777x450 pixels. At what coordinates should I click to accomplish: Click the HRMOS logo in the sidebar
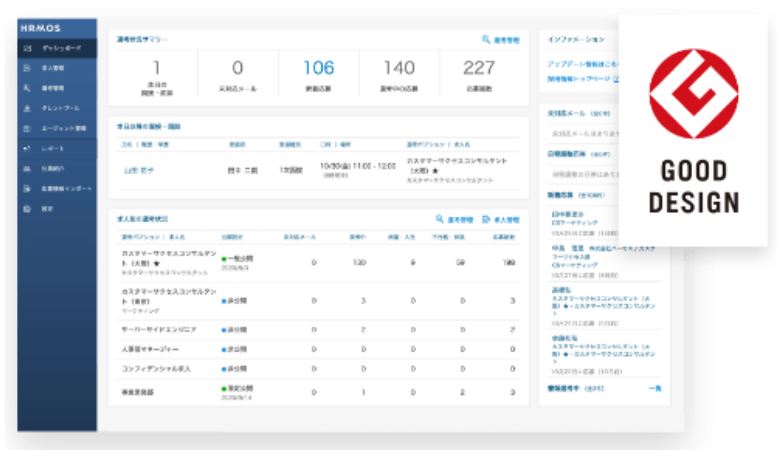(40, 28)
